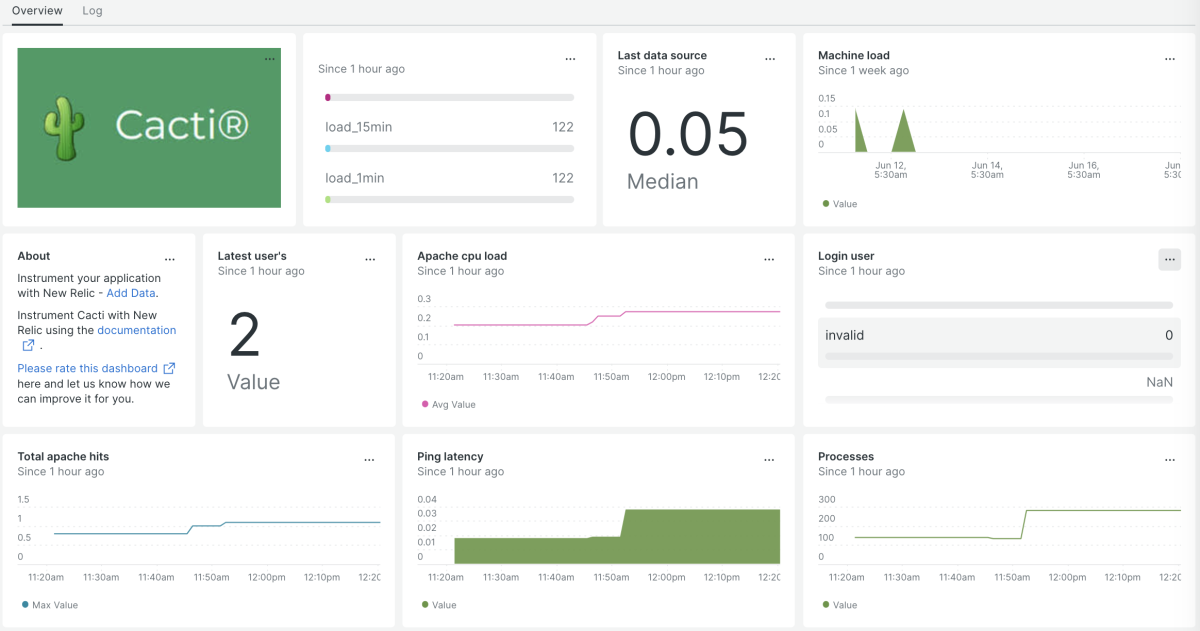The height and width of the screenshot is (631, 1200).
Task: Open the Cacti image widget options menu
Action: tap(269, 59)
